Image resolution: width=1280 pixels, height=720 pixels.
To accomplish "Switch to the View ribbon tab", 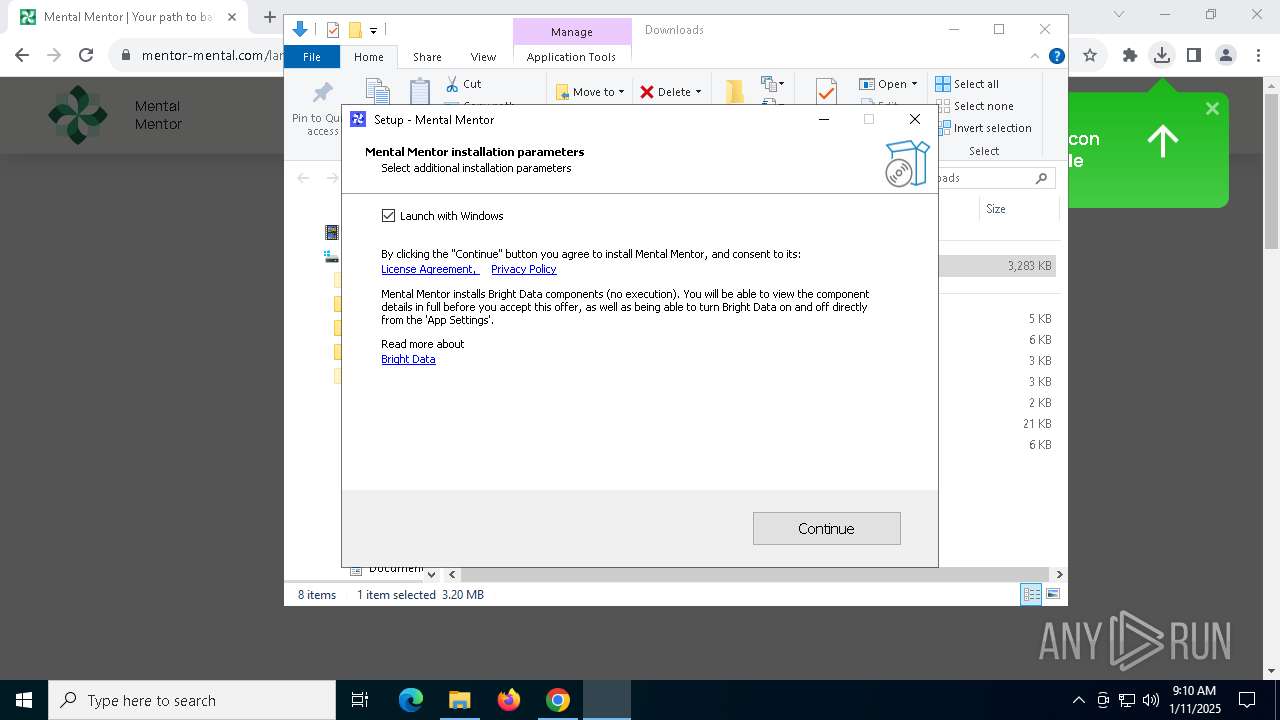I will (x=483, y=57).
